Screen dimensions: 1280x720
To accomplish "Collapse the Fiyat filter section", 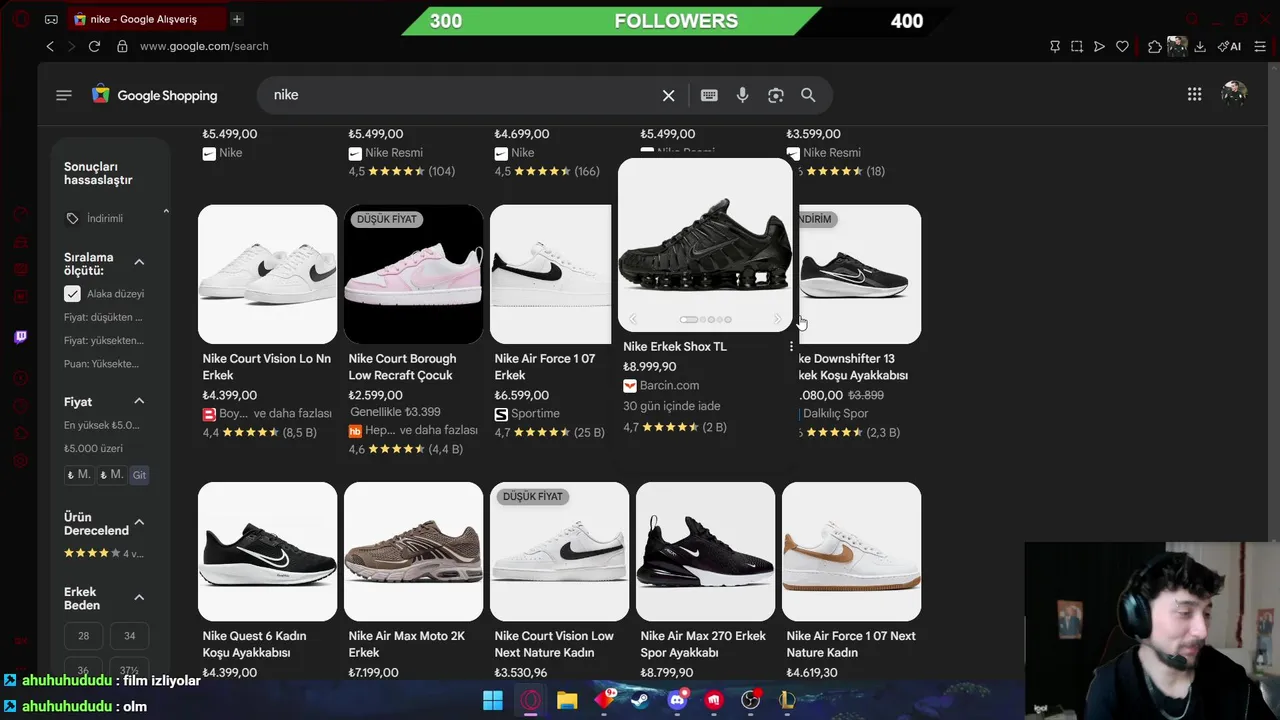I will pos(139,401).
